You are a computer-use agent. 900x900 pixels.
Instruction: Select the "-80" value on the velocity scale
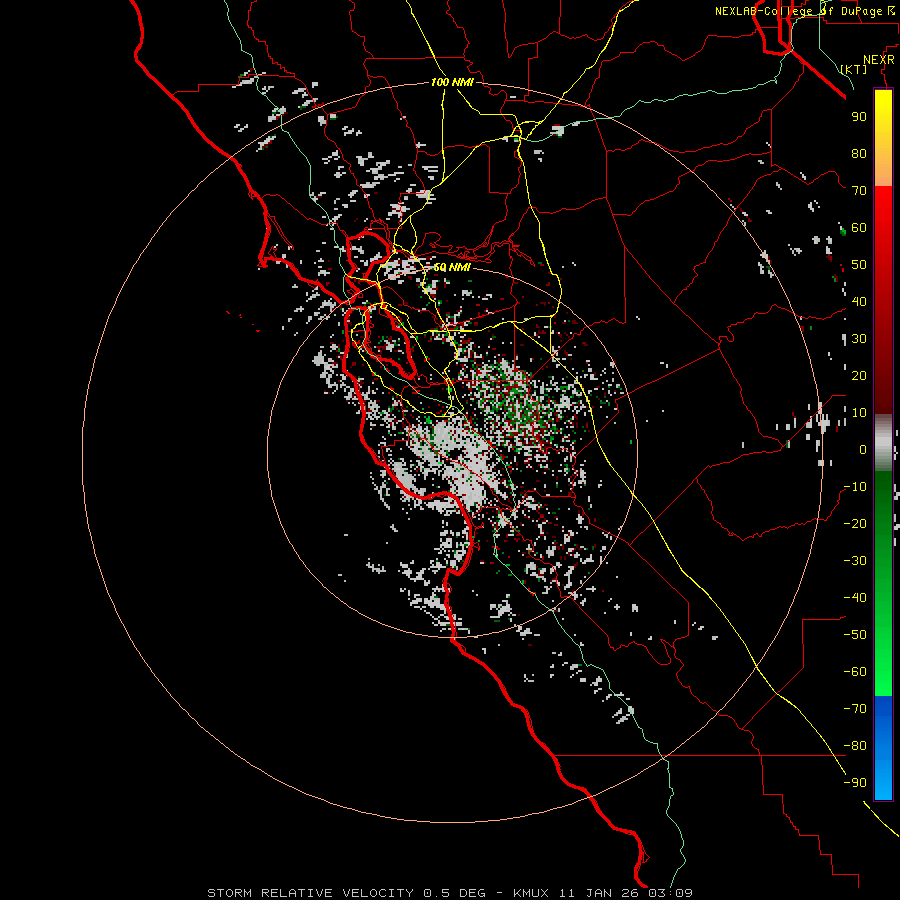(x=855, y=746)
